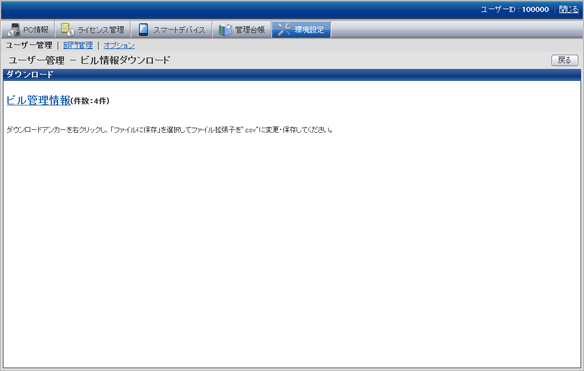Select the ユーザー管理 submenu item

[x=29, y=45]
